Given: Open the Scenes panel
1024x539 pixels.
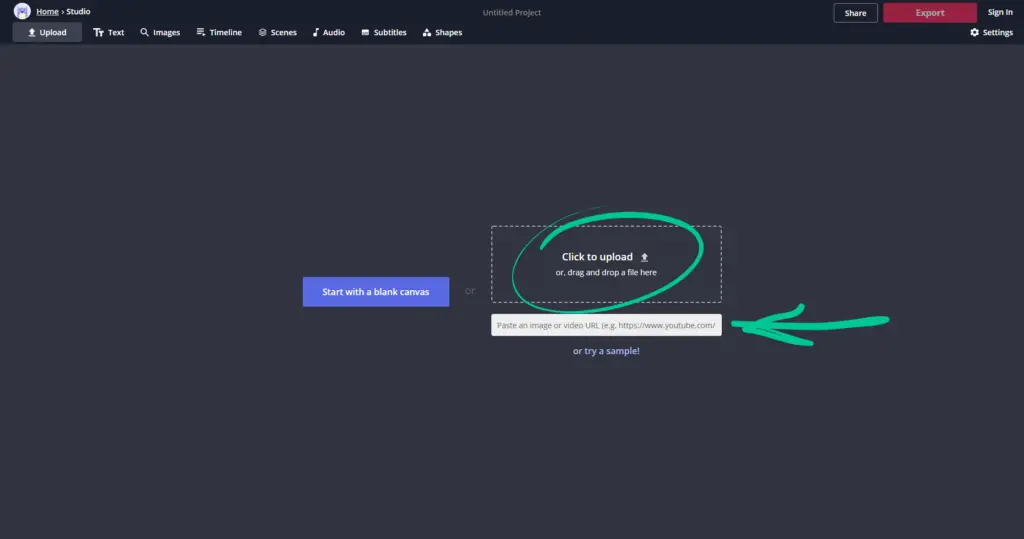Looking at the screenshot, I should pos(277,33).
